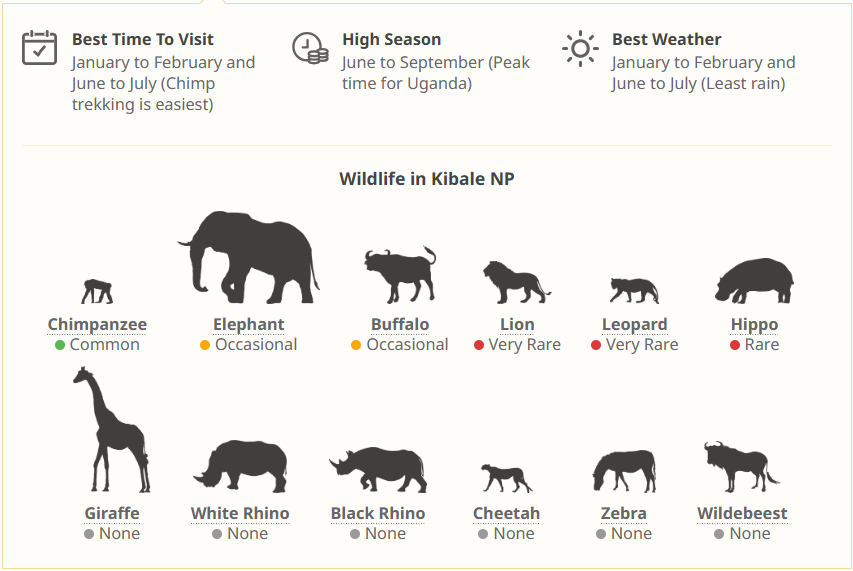Image resolution: width=853 pixels, height=571 pixels.
Task: Click the black rhino silhouette icon
Action: [378, 469]
